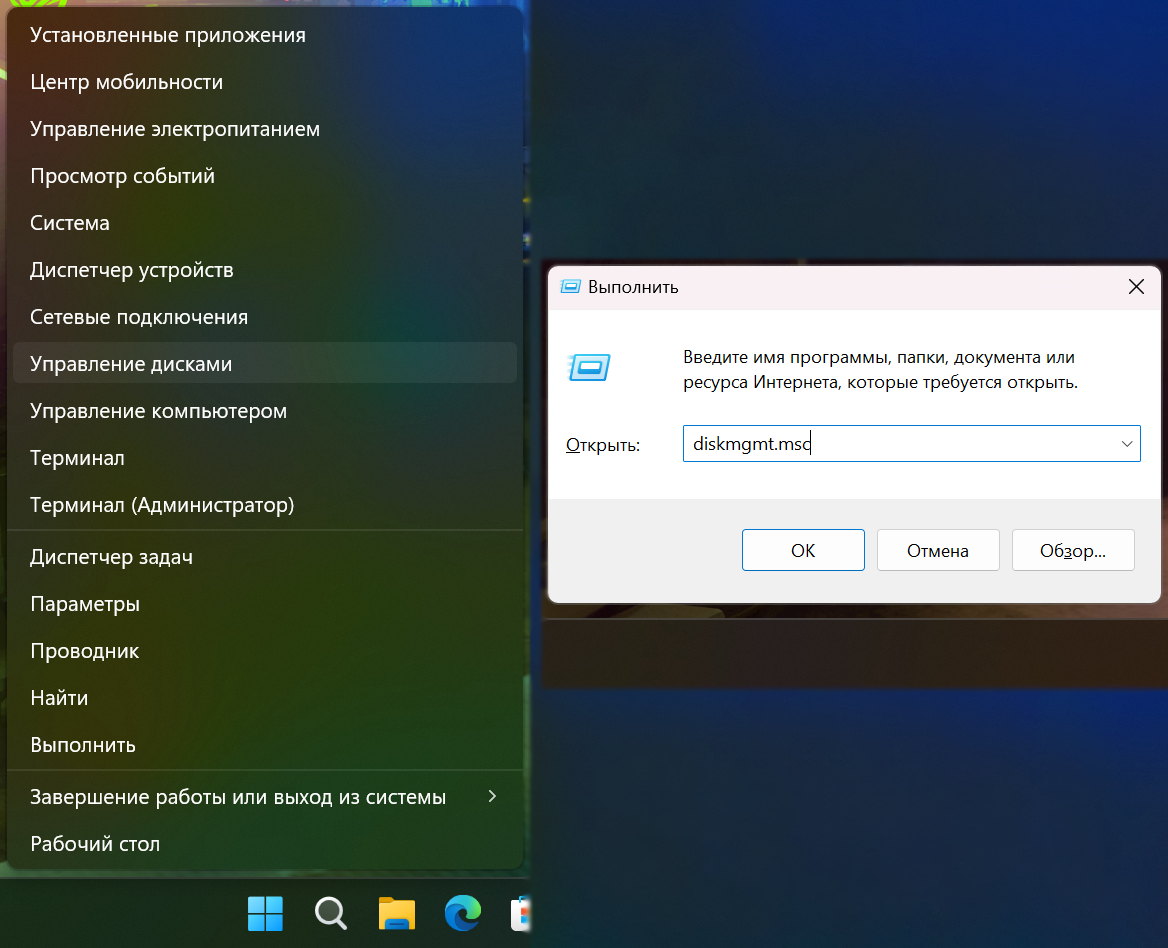Select Рабочий стол menu entry
Image resolution: width=1168 pixels, height=948 pixels.
[x=264, y=844]
